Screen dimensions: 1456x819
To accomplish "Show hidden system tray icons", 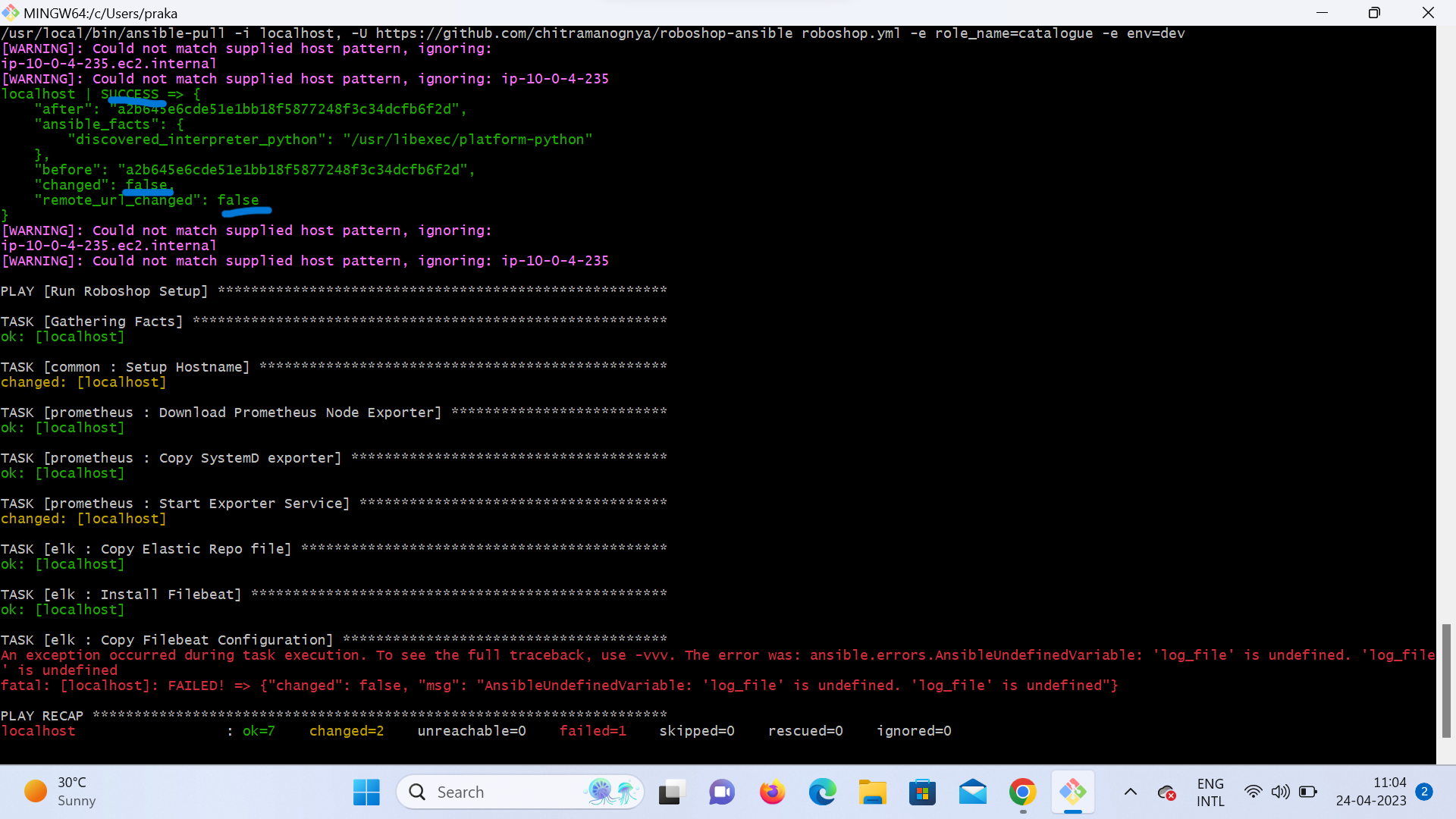I will [1130, 792].
